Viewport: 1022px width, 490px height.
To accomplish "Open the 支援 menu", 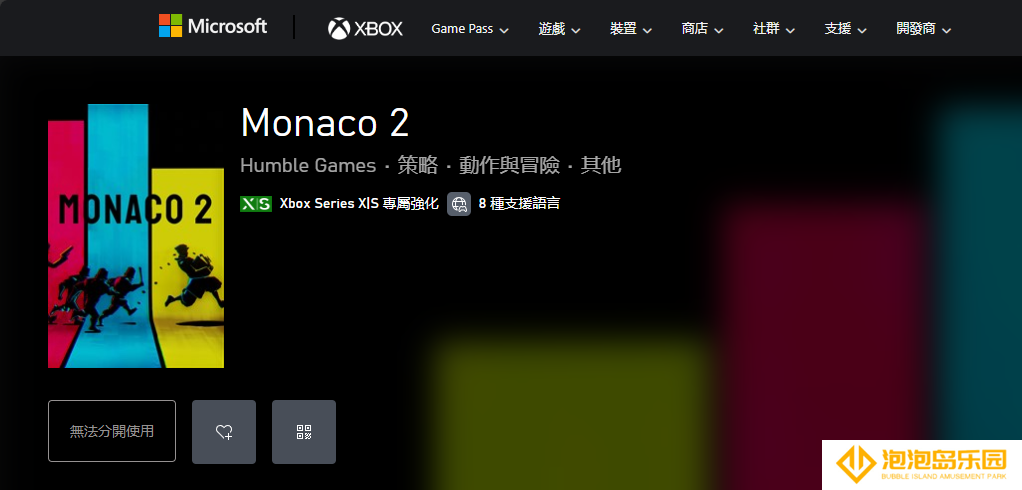I will point(845,29).
